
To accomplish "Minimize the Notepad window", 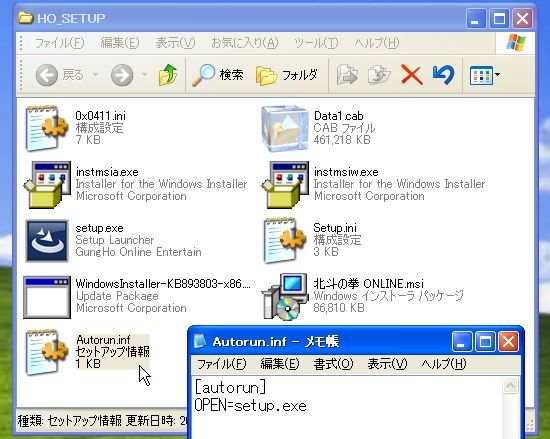I will tap(462, 341).
